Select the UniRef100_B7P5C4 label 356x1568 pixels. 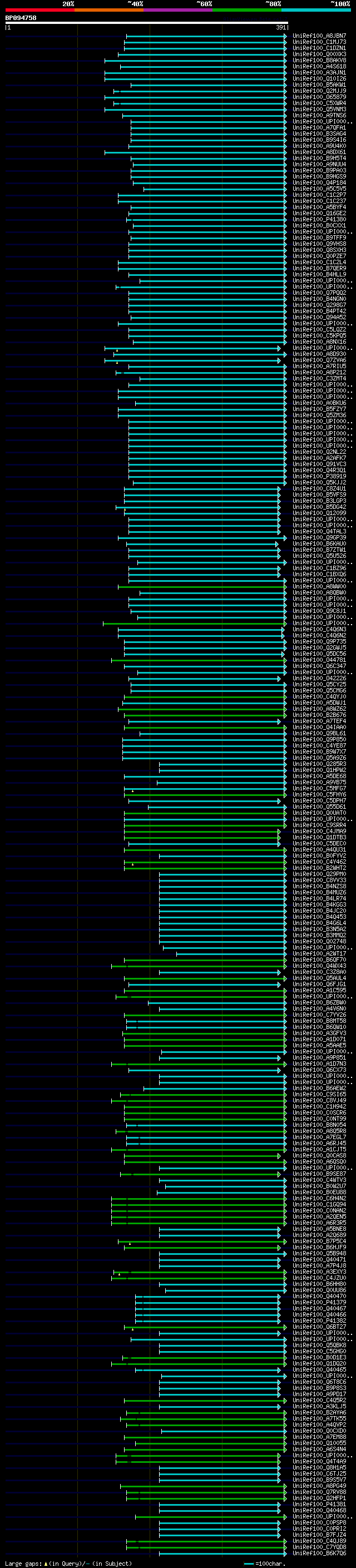tap(319, 1241)
